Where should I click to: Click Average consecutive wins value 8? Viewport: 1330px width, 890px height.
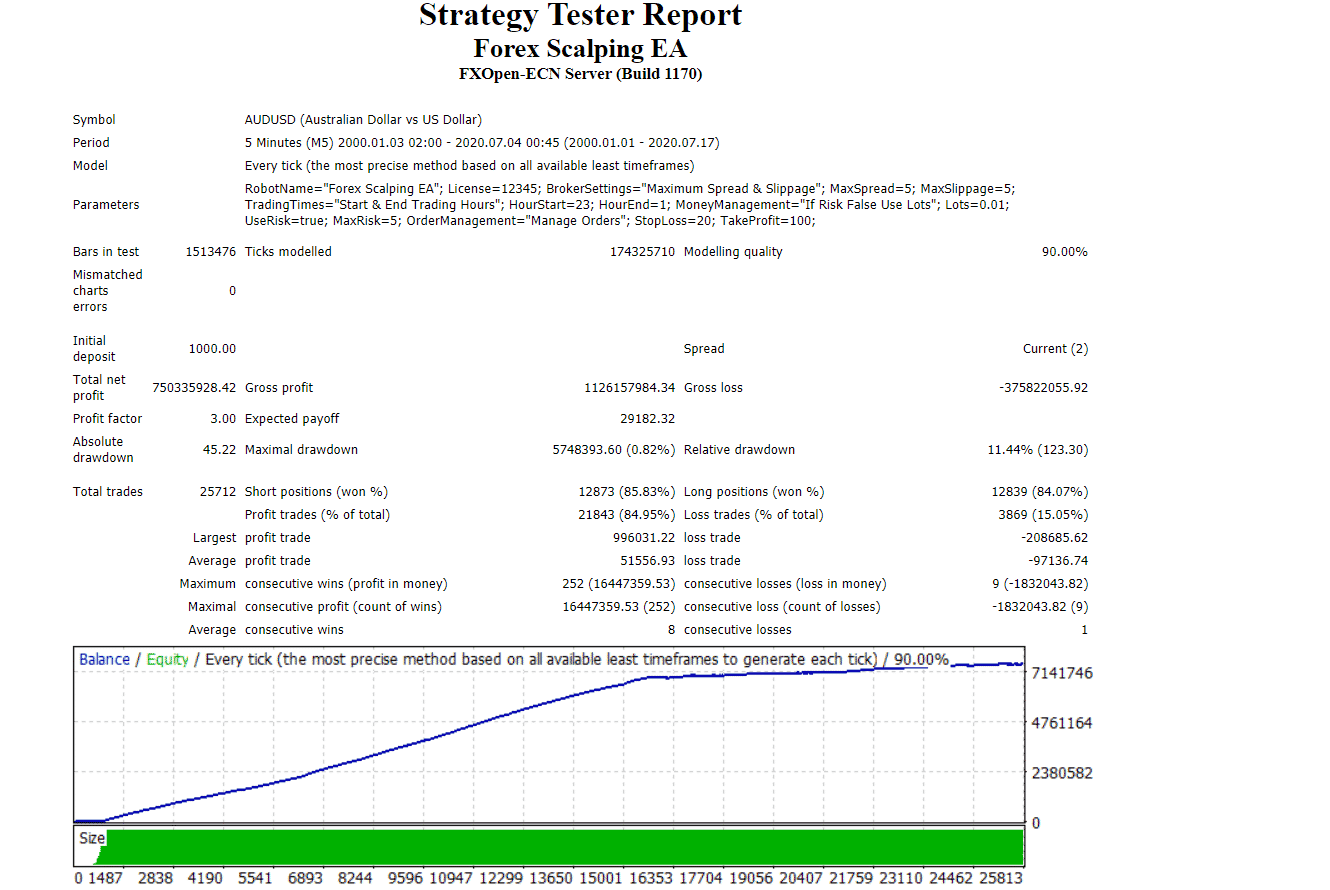672,630
